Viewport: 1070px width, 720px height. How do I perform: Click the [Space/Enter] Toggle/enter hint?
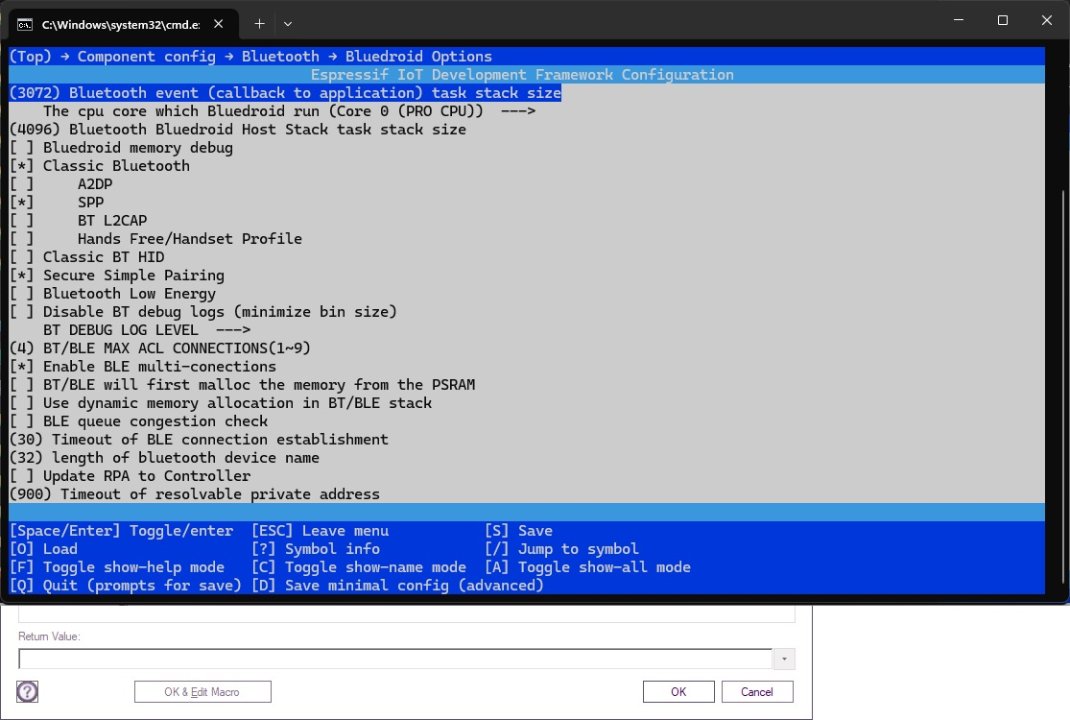[x=121, y=531]
